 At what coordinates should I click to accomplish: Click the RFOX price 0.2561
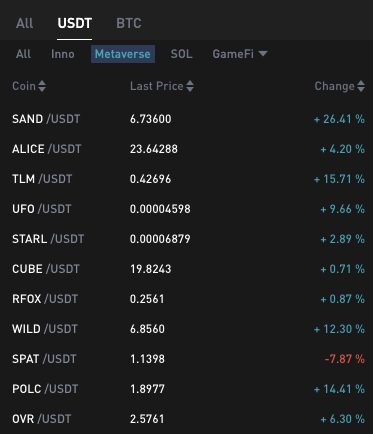147,299
